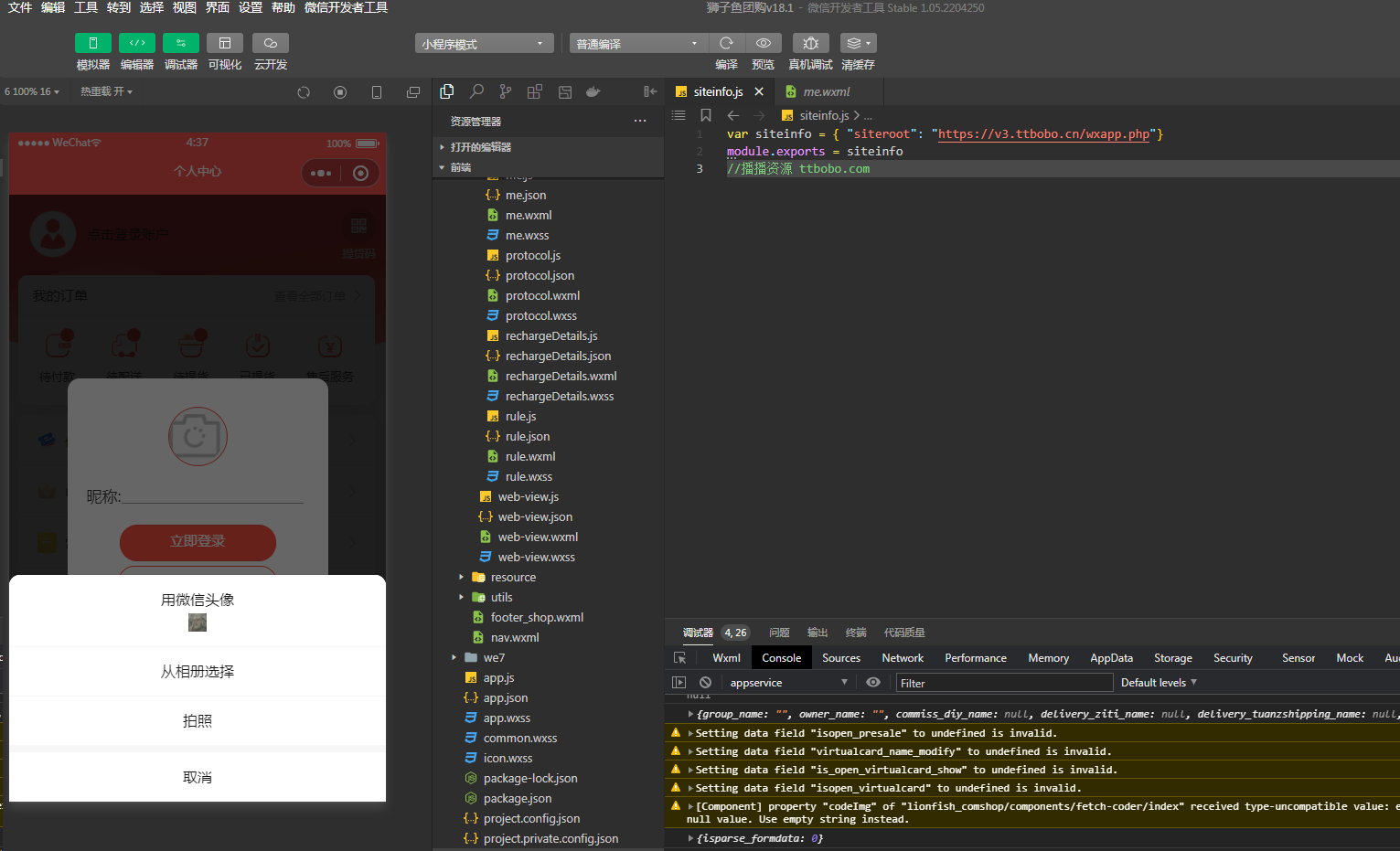Click the inspect element picker icon
Viewport: 1400px width, 851px height.
tap(679, 658)
